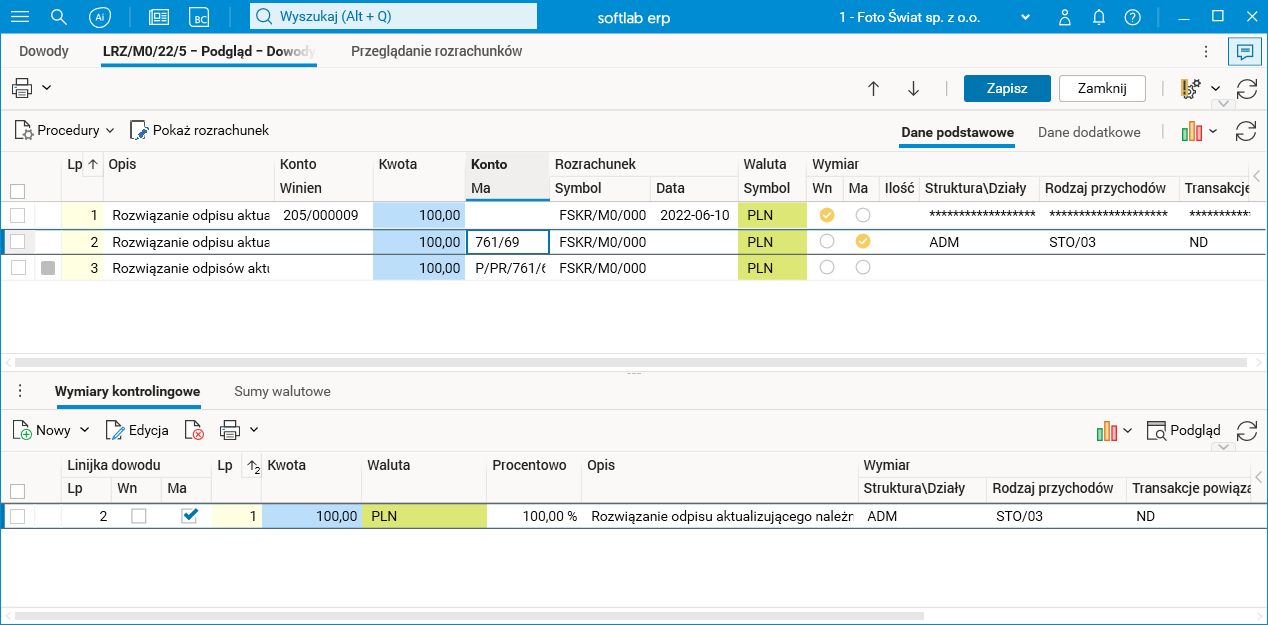Click the delete record icon in lower toolbar
This screenshot has width=1268, height=625.
pos(194,430)
